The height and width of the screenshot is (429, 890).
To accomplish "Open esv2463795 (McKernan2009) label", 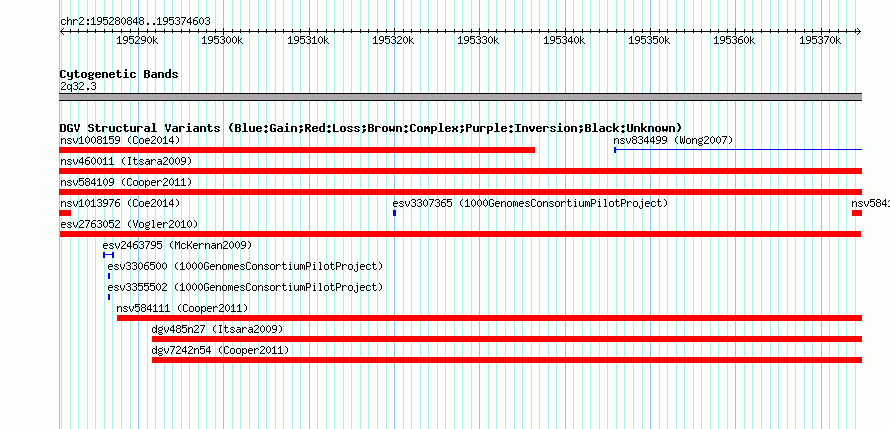I will (177, 245).
